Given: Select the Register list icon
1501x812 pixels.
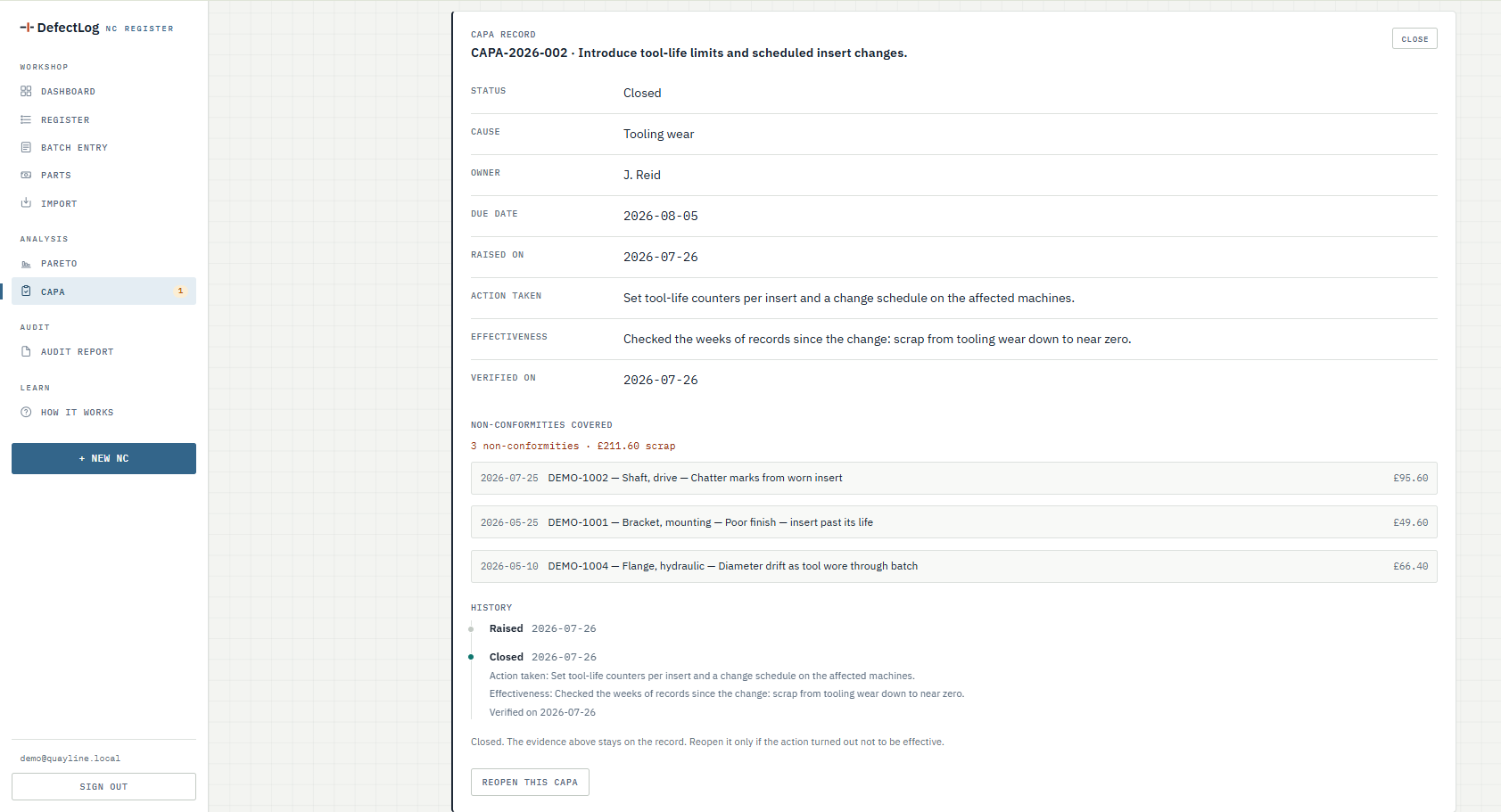Looking at the screenshot, I should 26,119.
